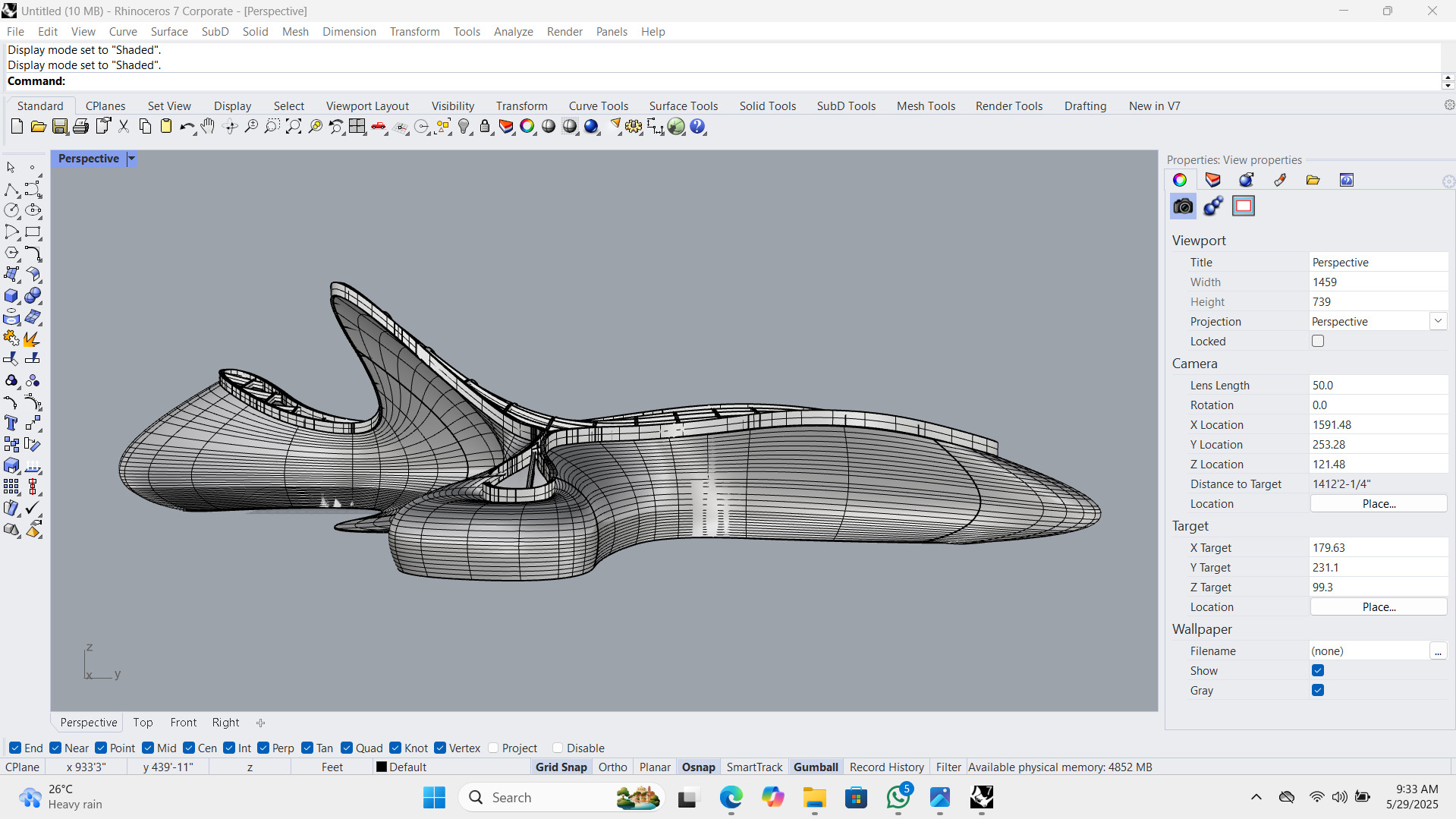The height and width of the screenshot is (819, 1456).
Task: Click the Windows Start button
Action: 434,798
